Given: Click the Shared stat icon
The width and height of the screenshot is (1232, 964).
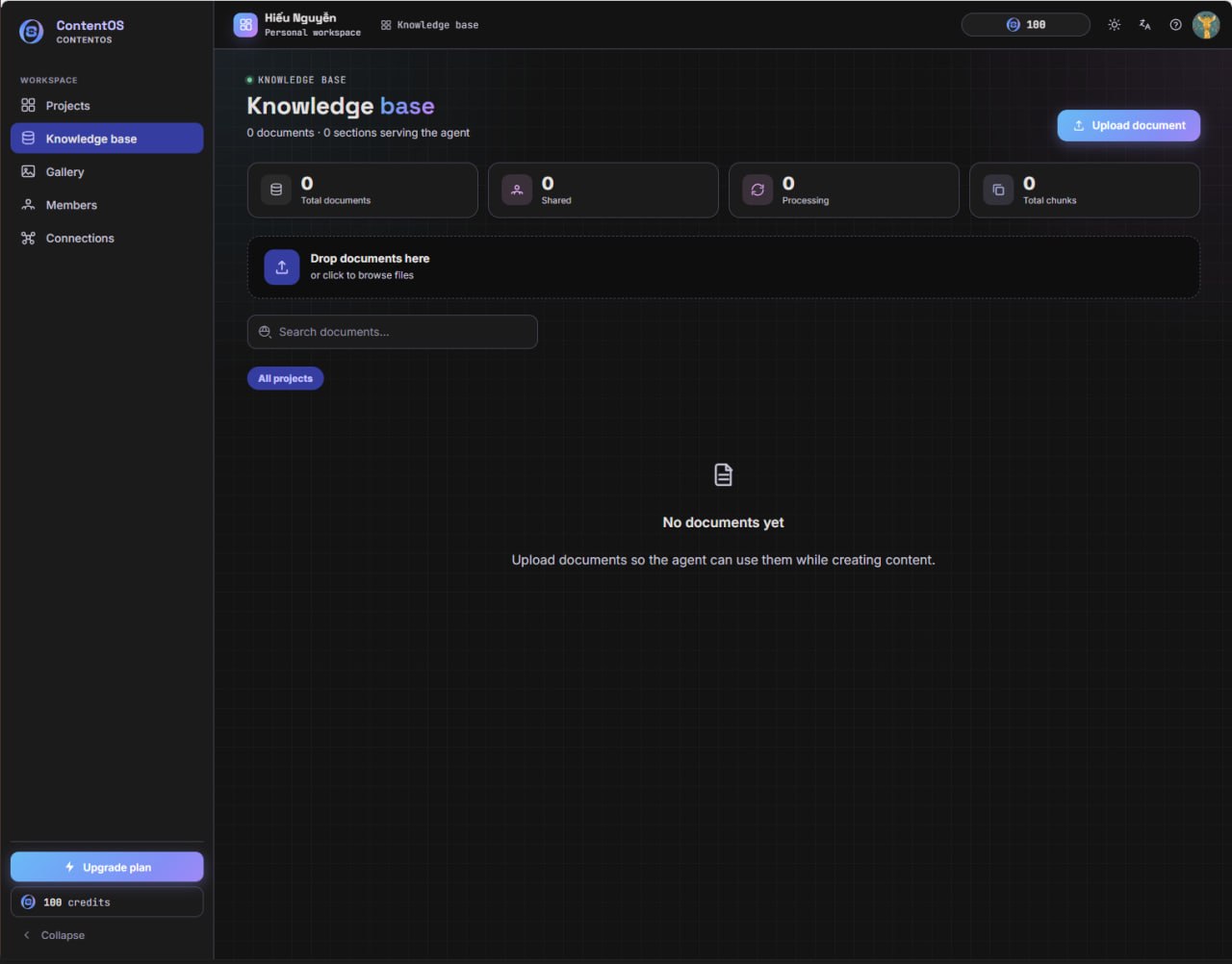Looking at the screenshot, I should (517, 190).
